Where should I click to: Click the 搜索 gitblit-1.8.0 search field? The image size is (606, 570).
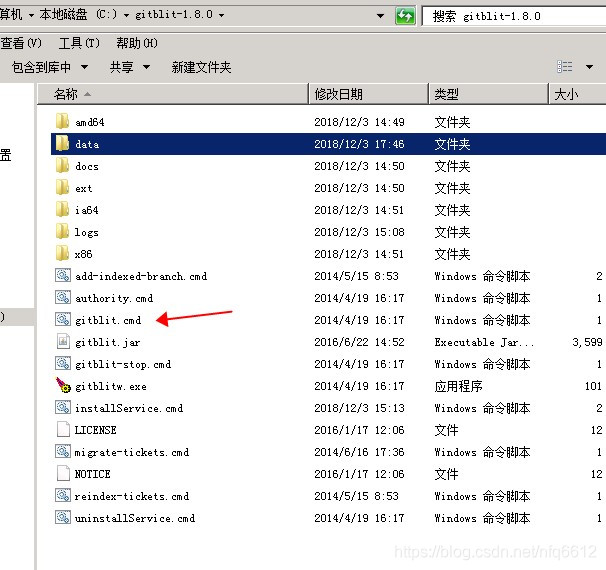514,16
